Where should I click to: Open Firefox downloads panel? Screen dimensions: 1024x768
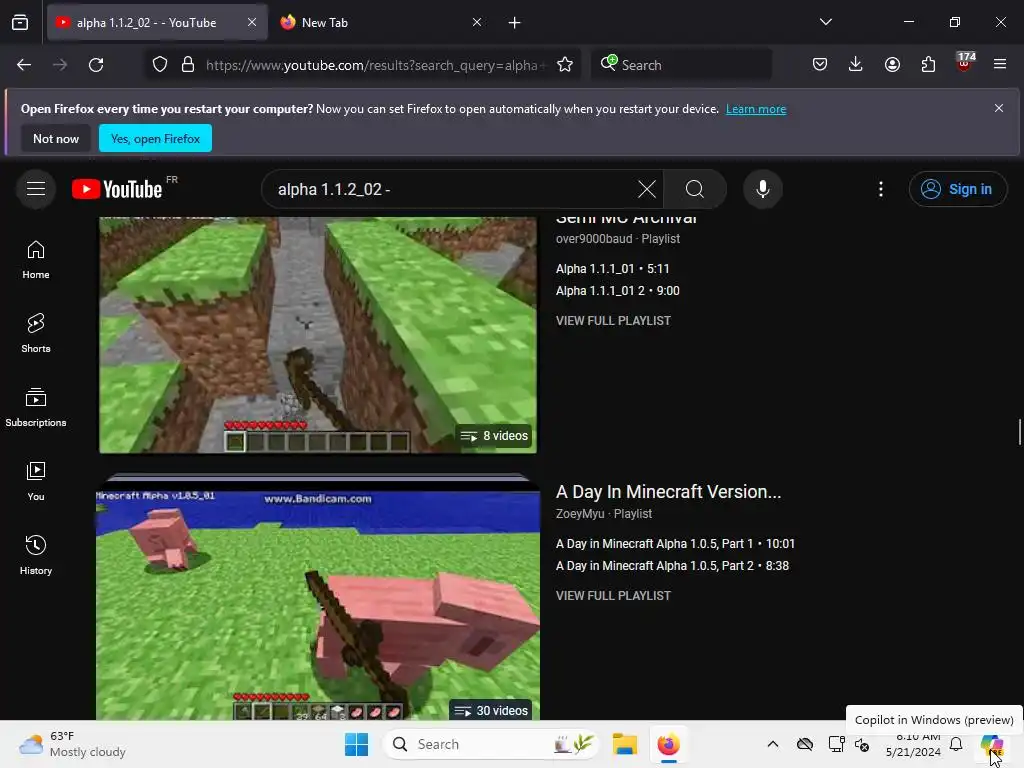(x=856, y=65)
